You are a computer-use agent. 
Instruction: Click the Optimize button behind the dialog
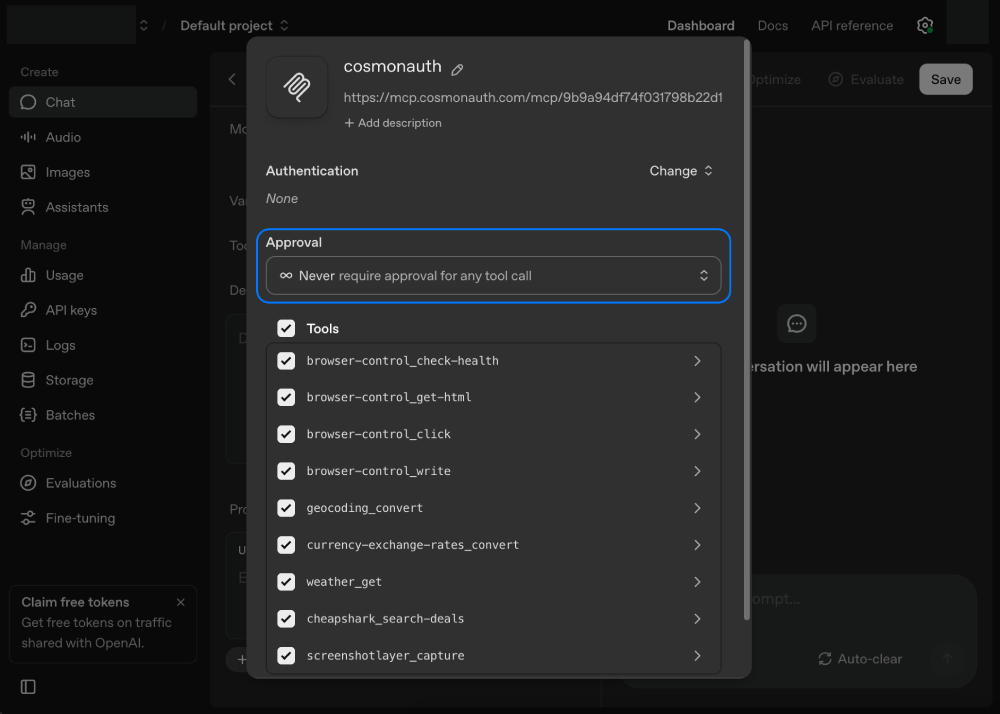click(x=776, y=79)
